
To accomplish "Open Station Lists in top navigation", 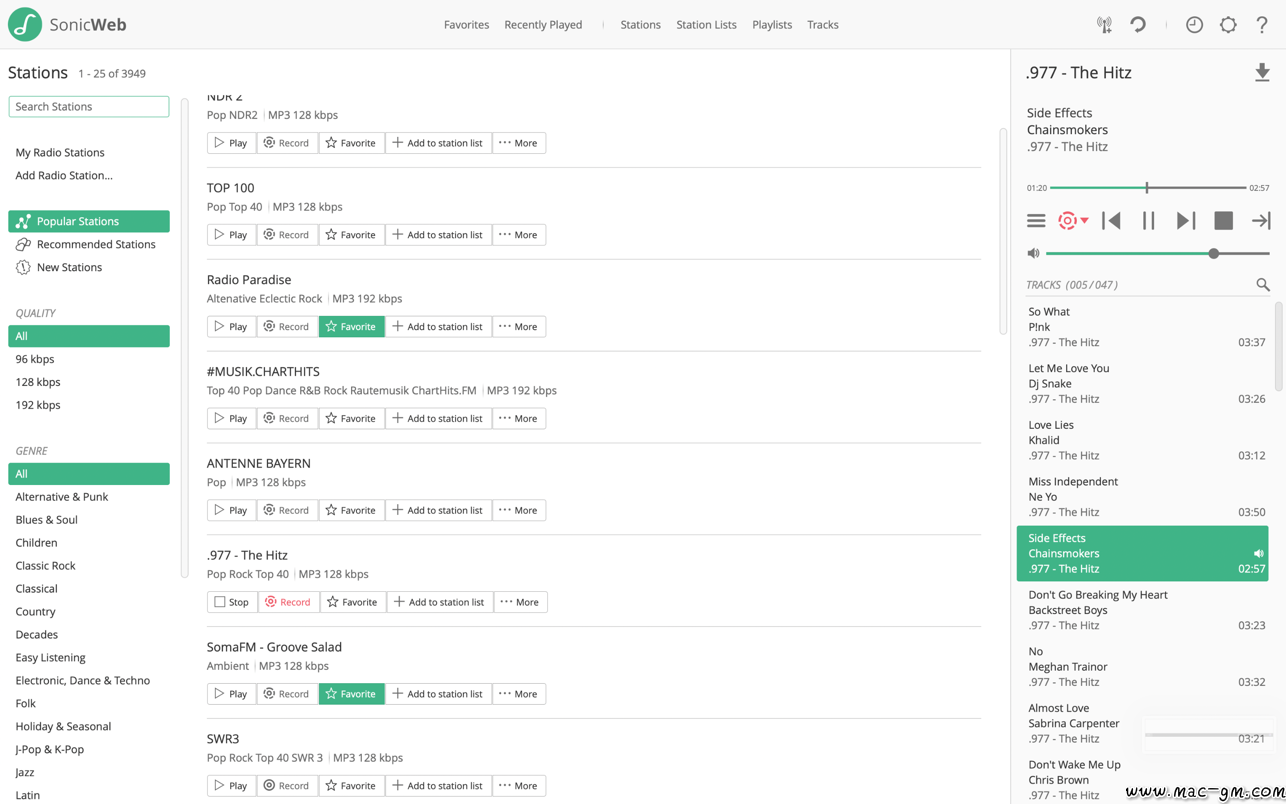I will click(x=706, y=25).
